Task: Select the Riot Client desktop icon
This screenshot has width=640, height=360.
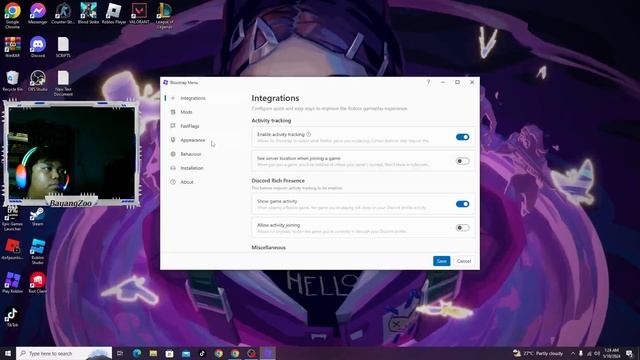Action: [x=38, y=283]
